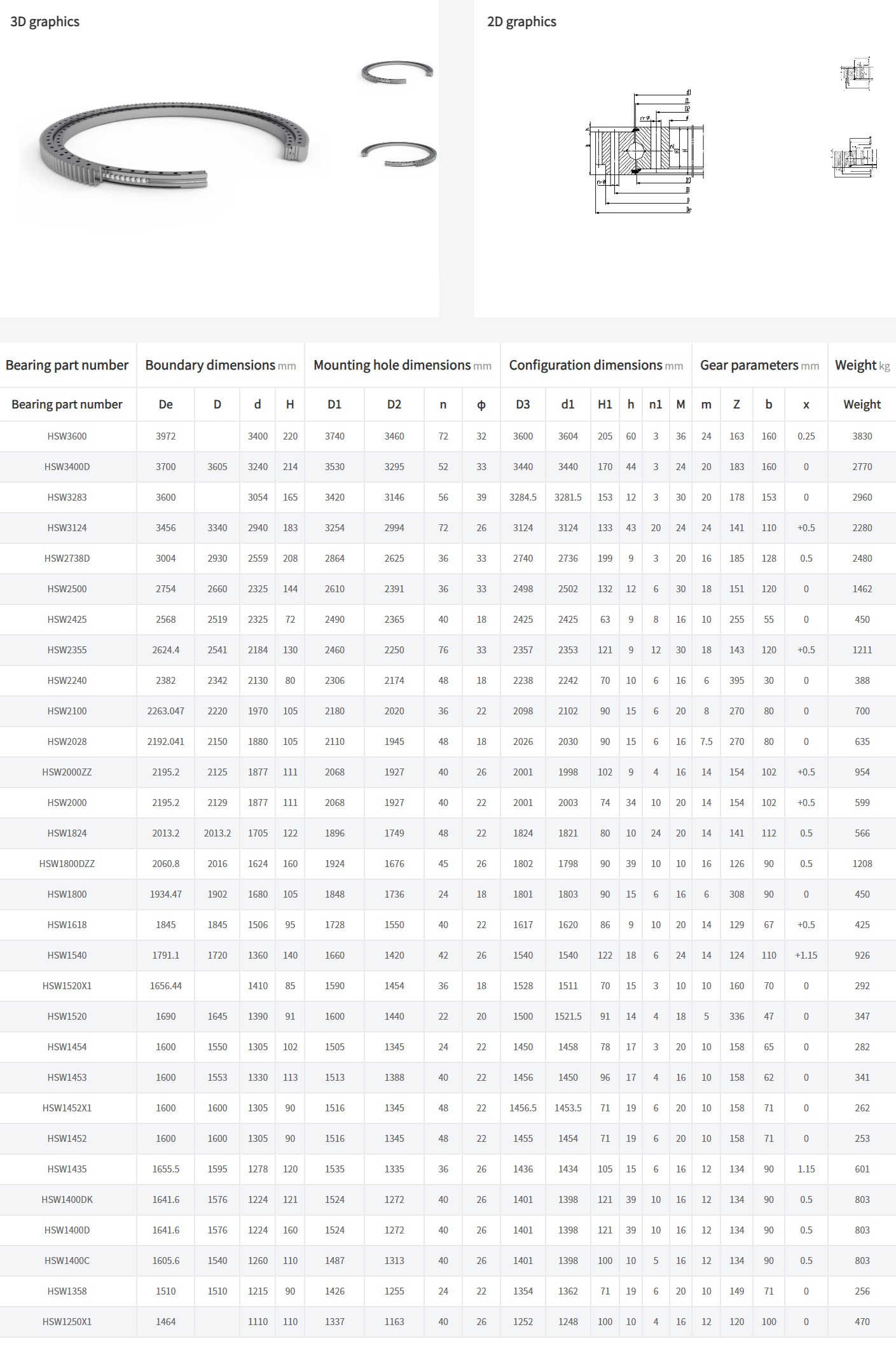Click the φ column header
Screen dimensions: 896x1355
click(x=481, y=405)
